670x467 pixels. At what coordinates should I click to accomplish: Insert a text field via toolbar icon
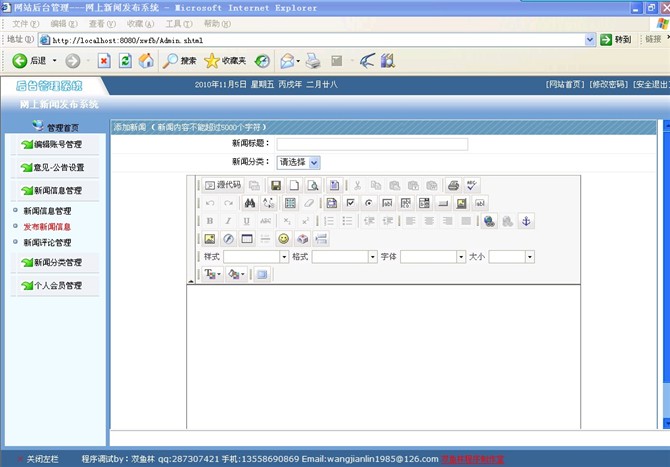pyautogui.click(x=387, y=203)
